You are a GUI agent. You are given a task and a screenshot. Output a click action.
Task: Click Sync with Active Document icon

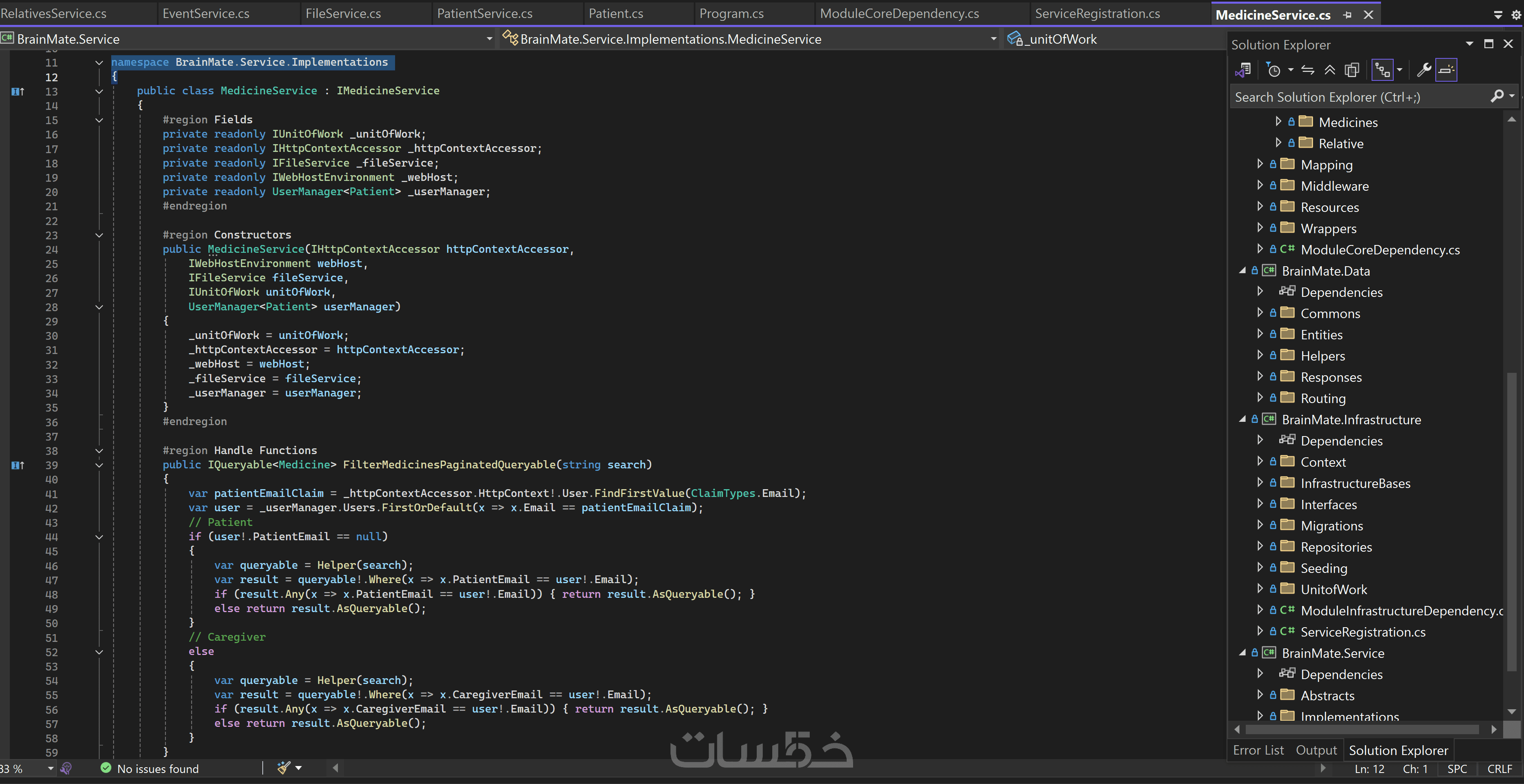[1308, 70]
